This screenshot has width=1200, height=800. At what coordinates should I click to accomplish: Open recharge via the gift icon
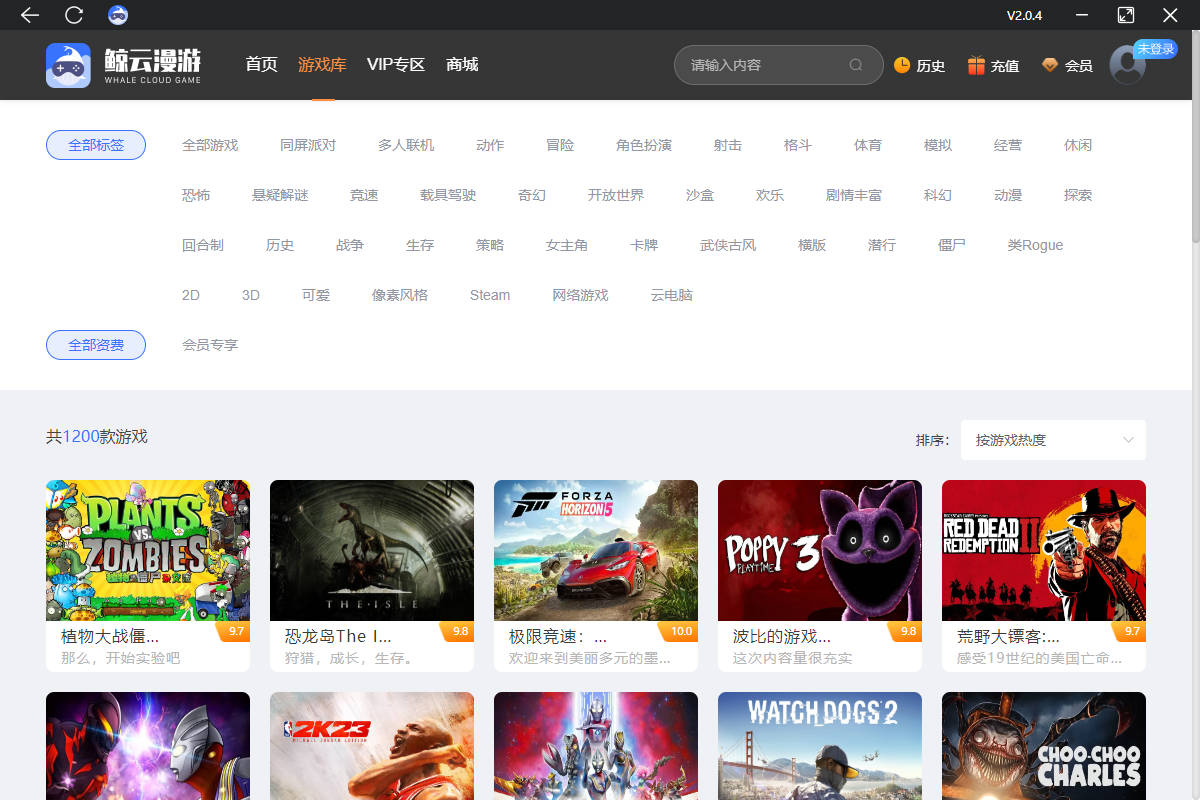tap(976, 65)
